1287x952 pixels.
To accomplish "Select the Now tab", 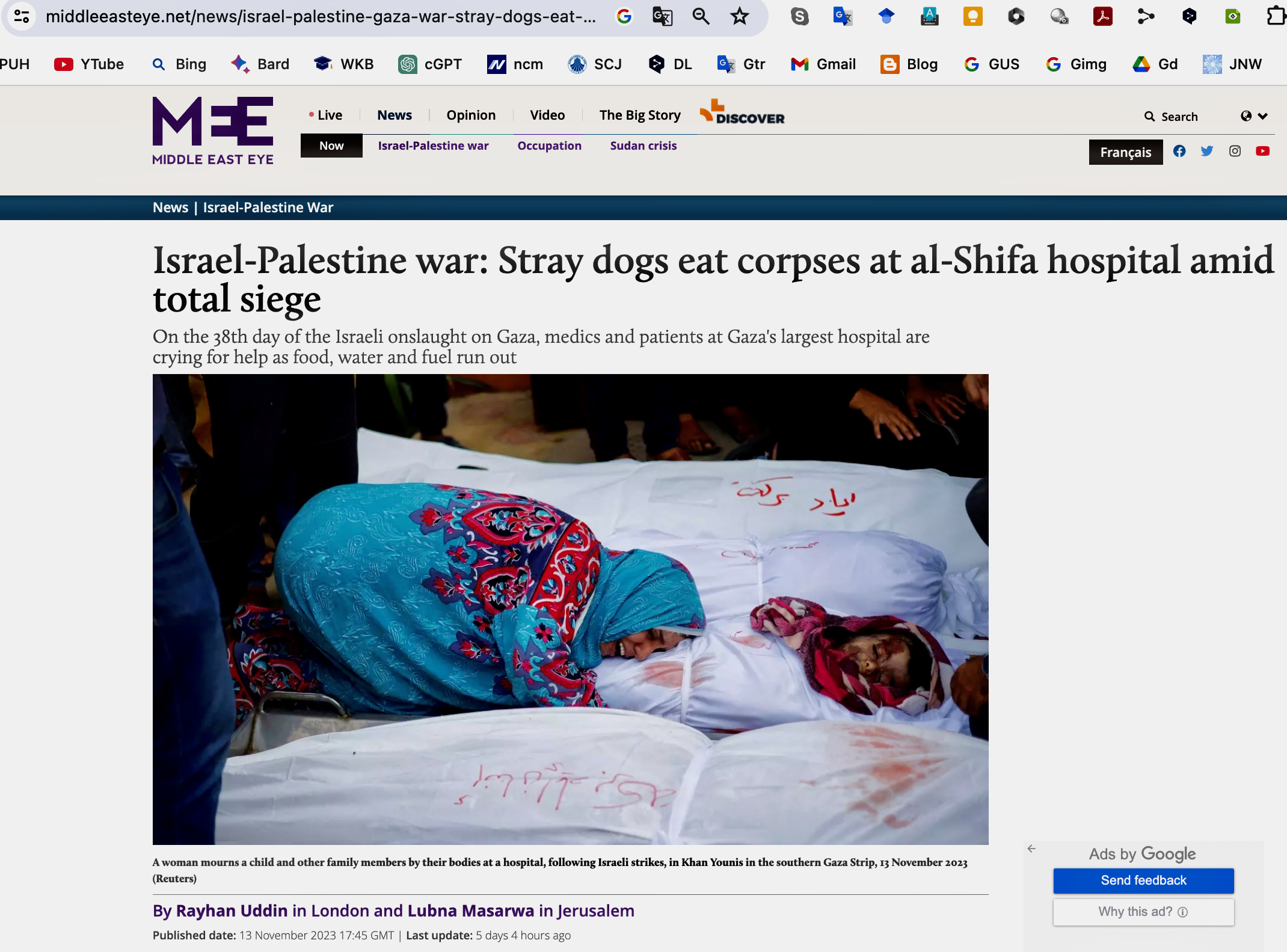I will click(331, 146).
